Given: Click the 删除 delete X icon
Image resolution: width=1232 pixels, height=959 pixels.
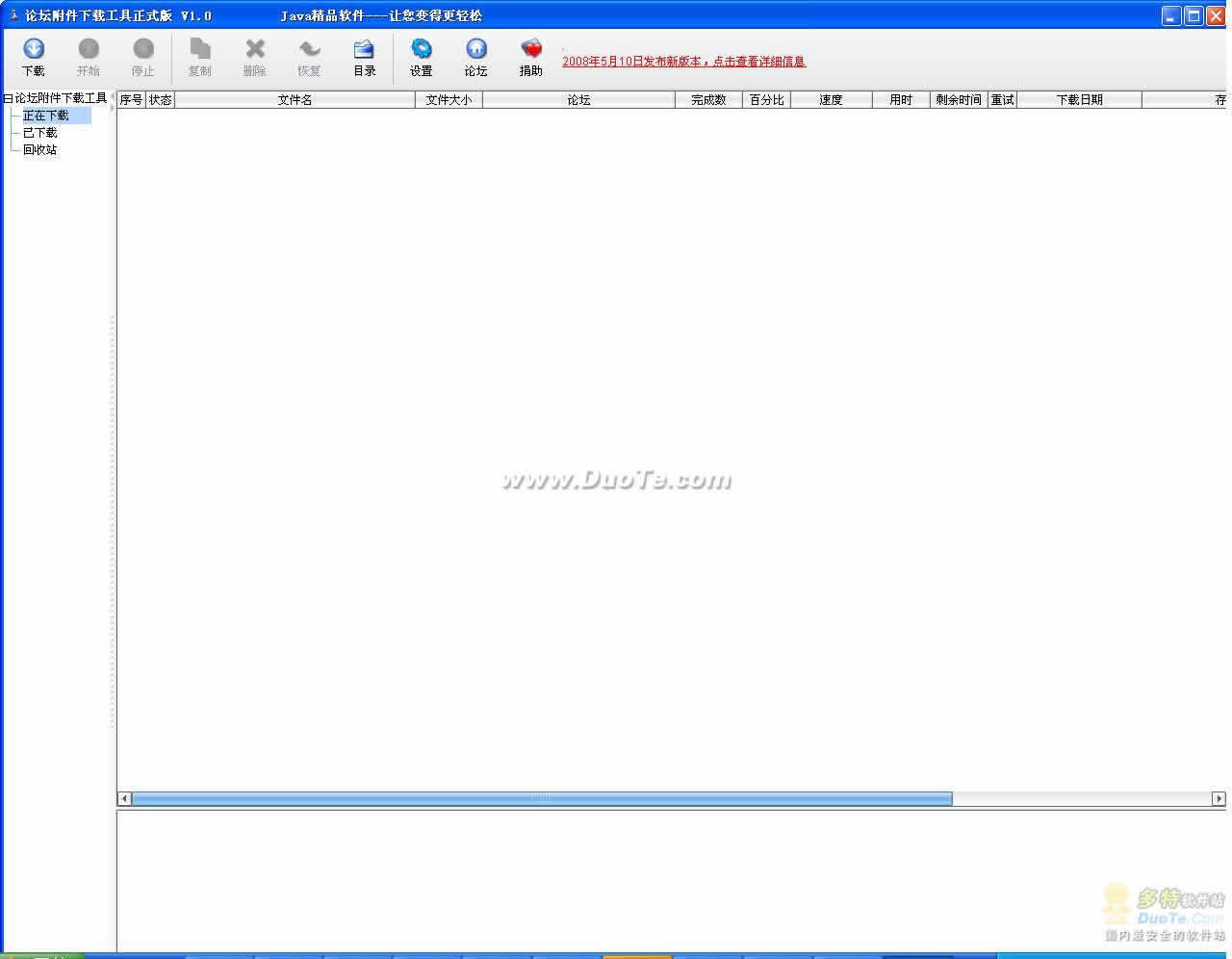Looking at the screenshot, I should [x=254, y=50].
